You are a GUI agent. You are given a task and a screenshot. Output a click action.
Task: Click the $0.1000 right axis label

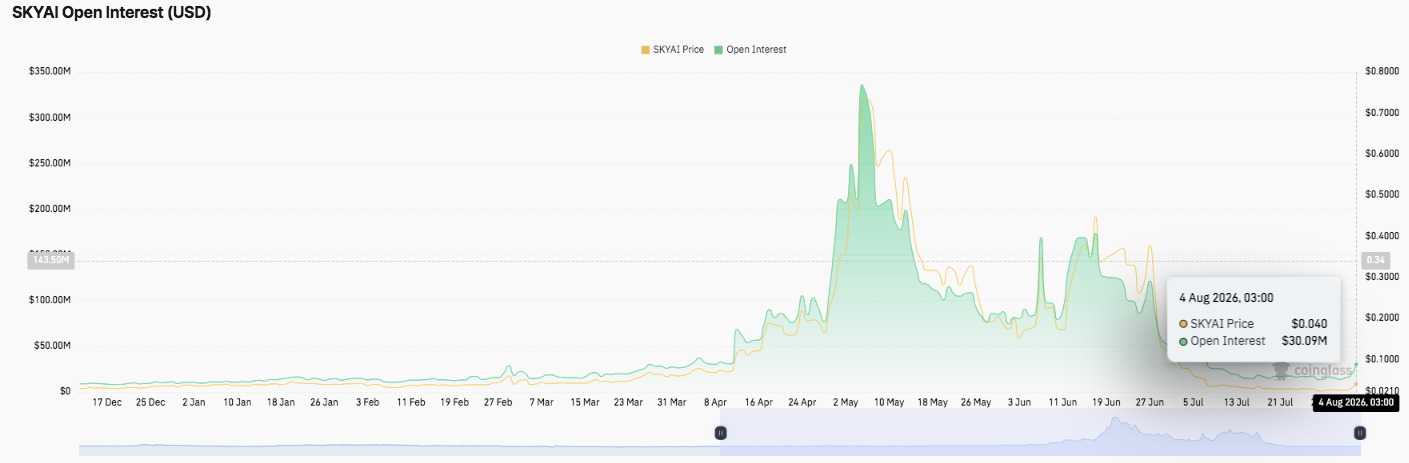tap(1380, 359)
